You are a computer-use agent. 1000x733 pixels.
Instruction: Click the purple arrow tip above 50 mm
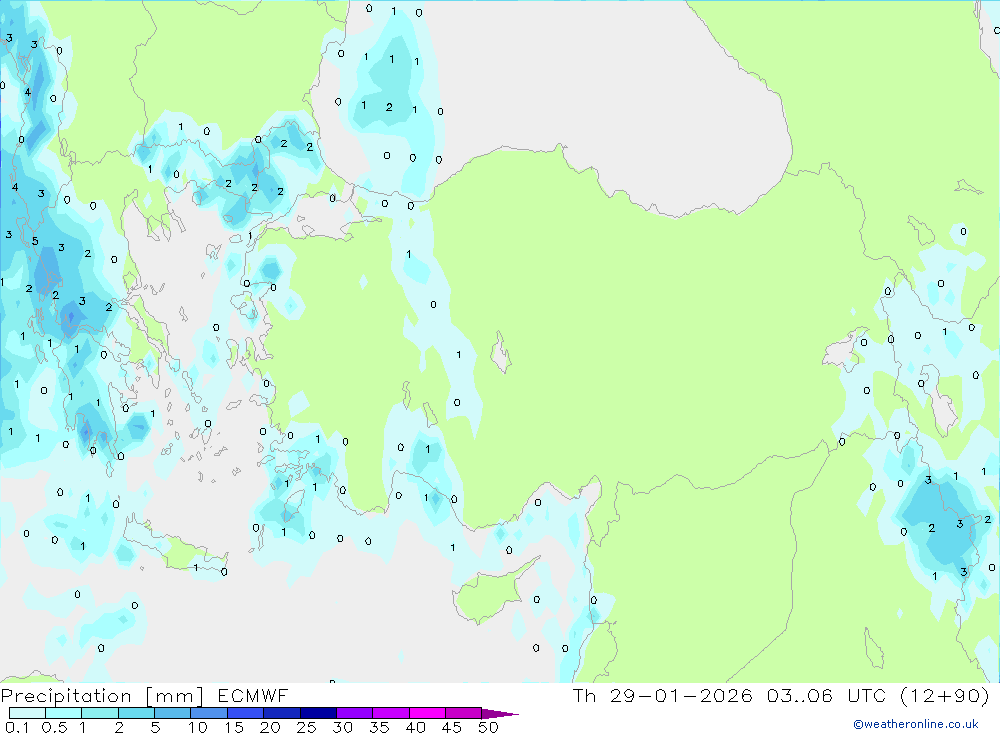click(500, 714)
